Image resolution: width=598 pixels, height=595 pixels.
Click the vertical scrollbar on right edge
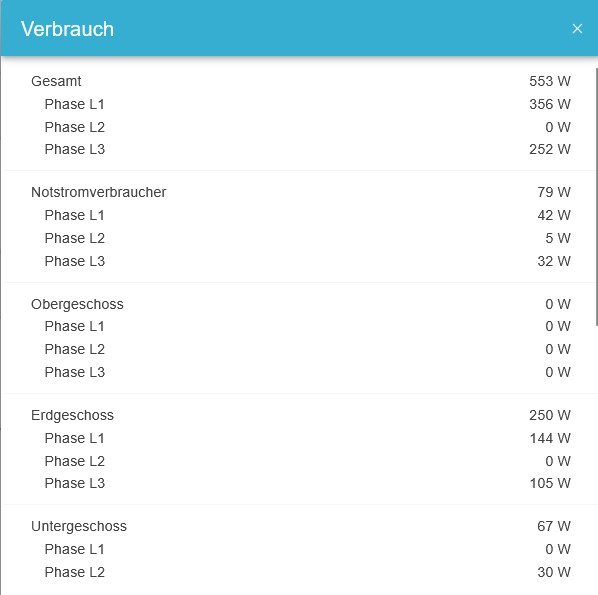[596, 197]
